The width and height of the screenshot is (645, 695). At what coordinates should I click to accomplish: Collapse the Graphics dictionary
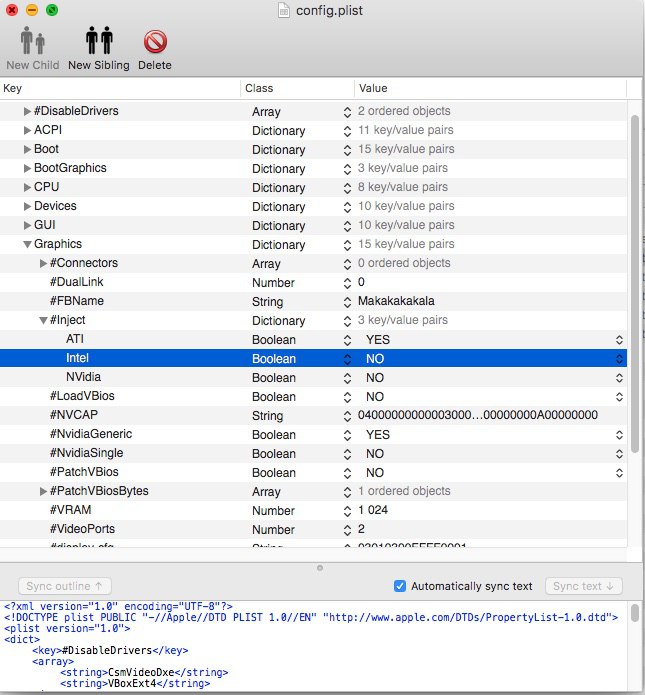(x=27, y=244)
